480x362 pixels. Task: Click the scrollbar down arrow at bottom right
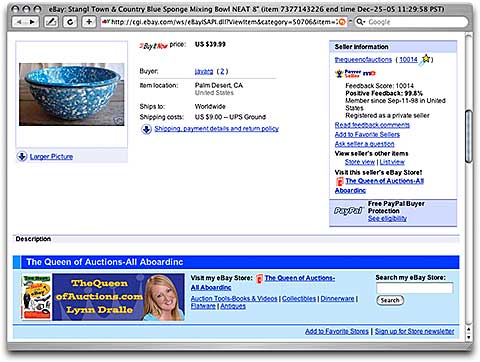(468, 337)
